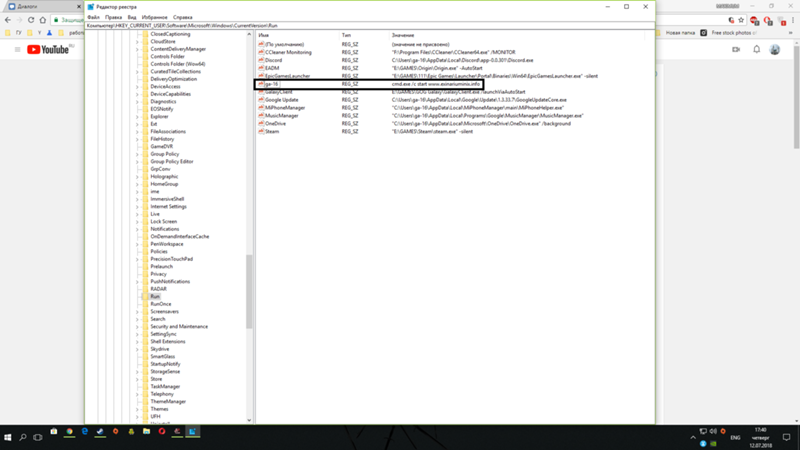Select the MiPhoneManager value icon

pyautogui.click(x=261, y=108)
